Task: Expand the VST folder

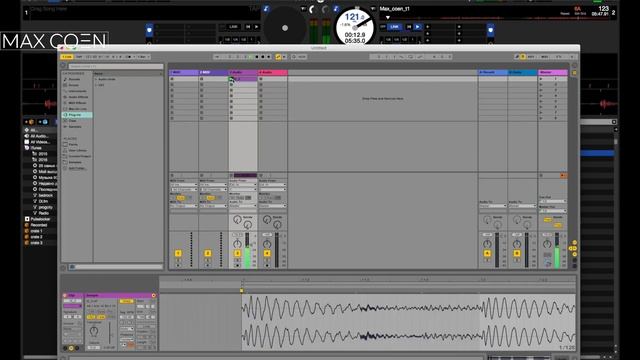Action: tap(100, 85)
